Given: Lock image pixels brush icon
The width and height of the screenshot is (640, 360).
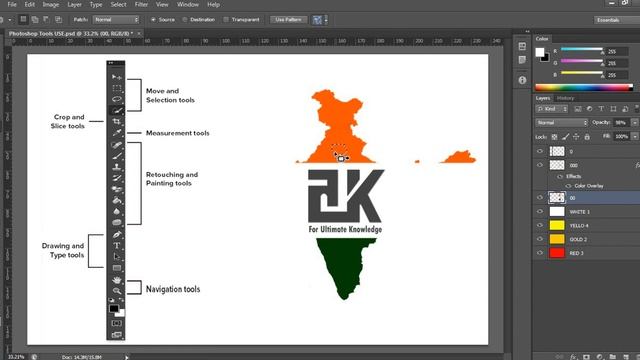Looking at the screenshot, I should coord(565,137).
